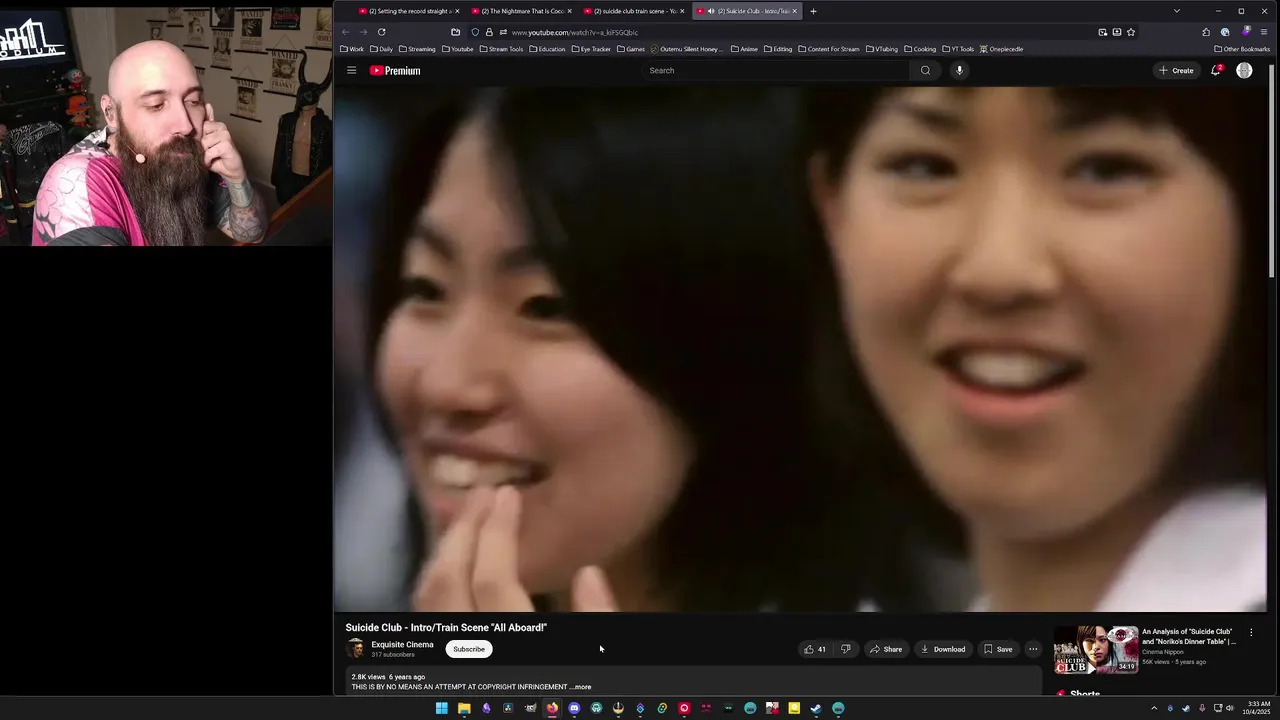Open the Exquisite Cinema channel name link
1280x720 pixels.
click(402, 645)
